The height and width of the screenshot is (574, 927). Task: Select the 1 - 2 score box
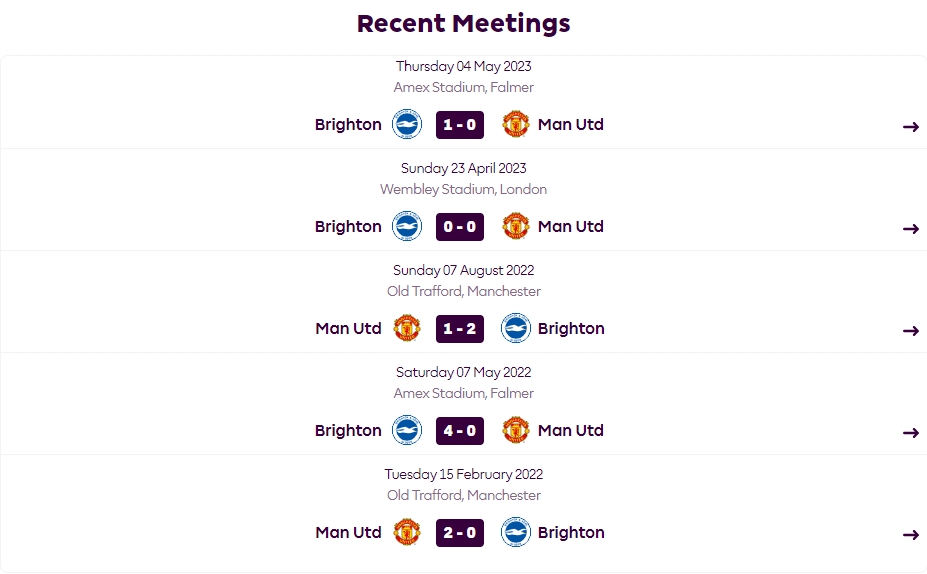[x=460, y=329]
